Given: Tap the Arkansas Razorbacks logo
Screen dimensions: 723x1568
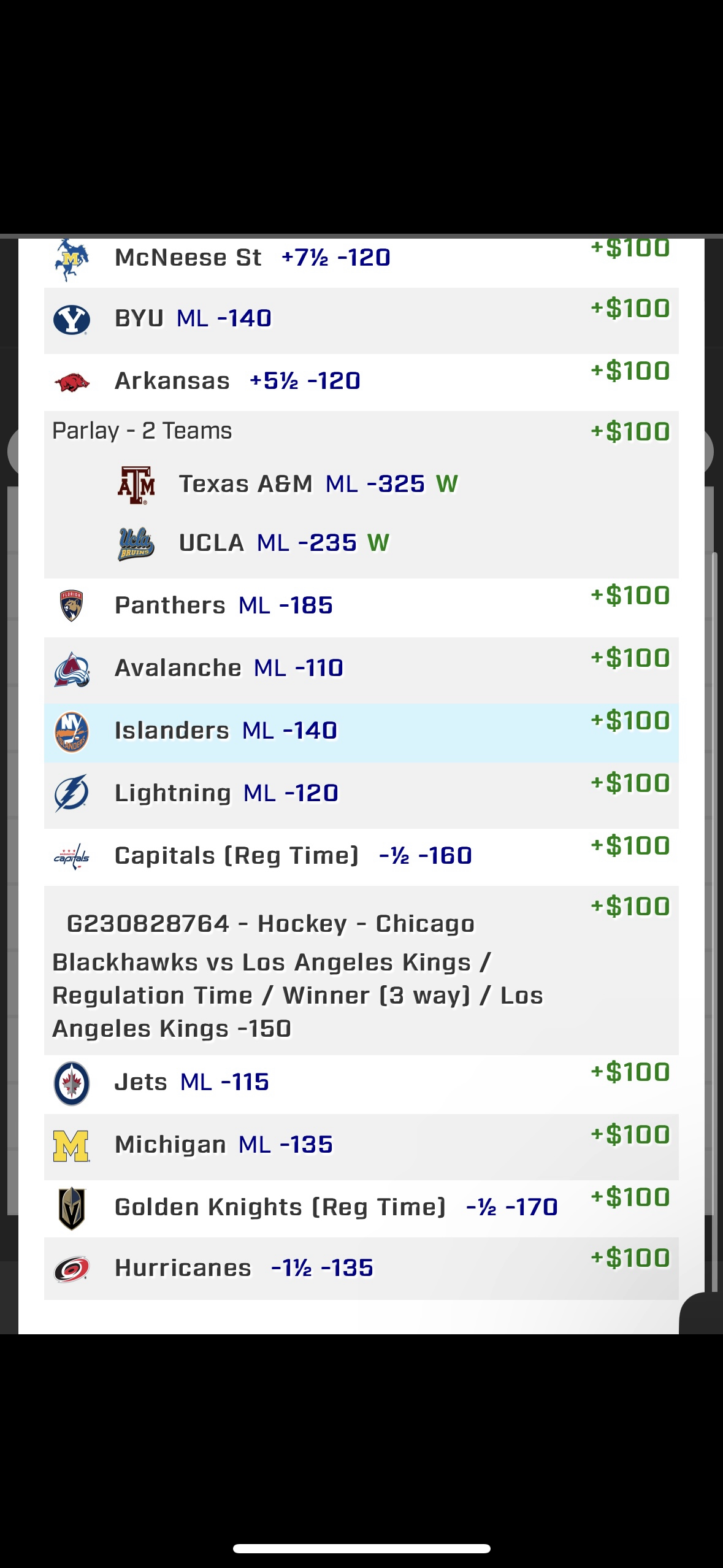Looking at the screenshot, I should point(72,382).
